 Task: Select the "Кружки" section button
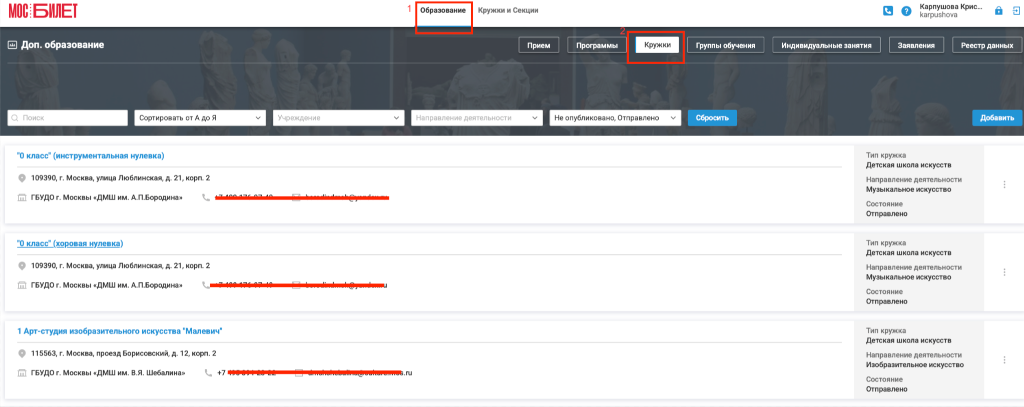pyautogui.click(x=657, y=45)
